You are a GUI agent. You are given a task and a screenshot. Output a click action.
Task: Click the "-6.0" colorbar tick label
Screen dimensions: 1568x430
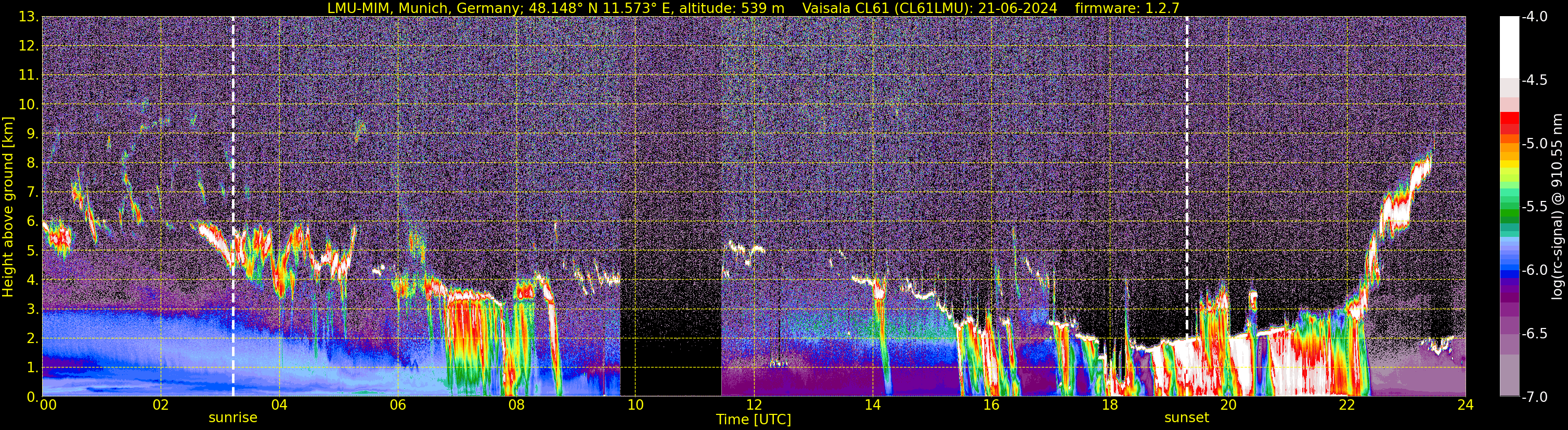pos(1534,270)
